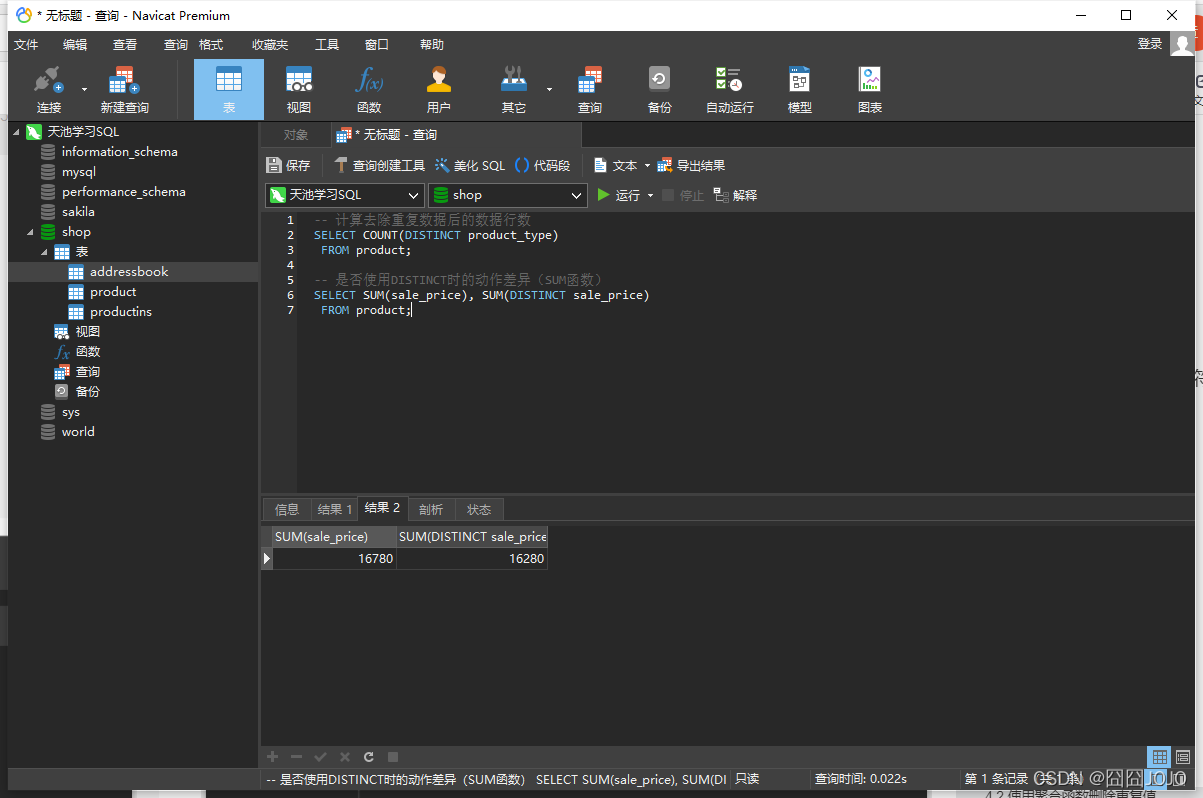Click 导出结果 (Export Result) button
Viewport: 1203px width, 798px height.
(x=691, y=165)
